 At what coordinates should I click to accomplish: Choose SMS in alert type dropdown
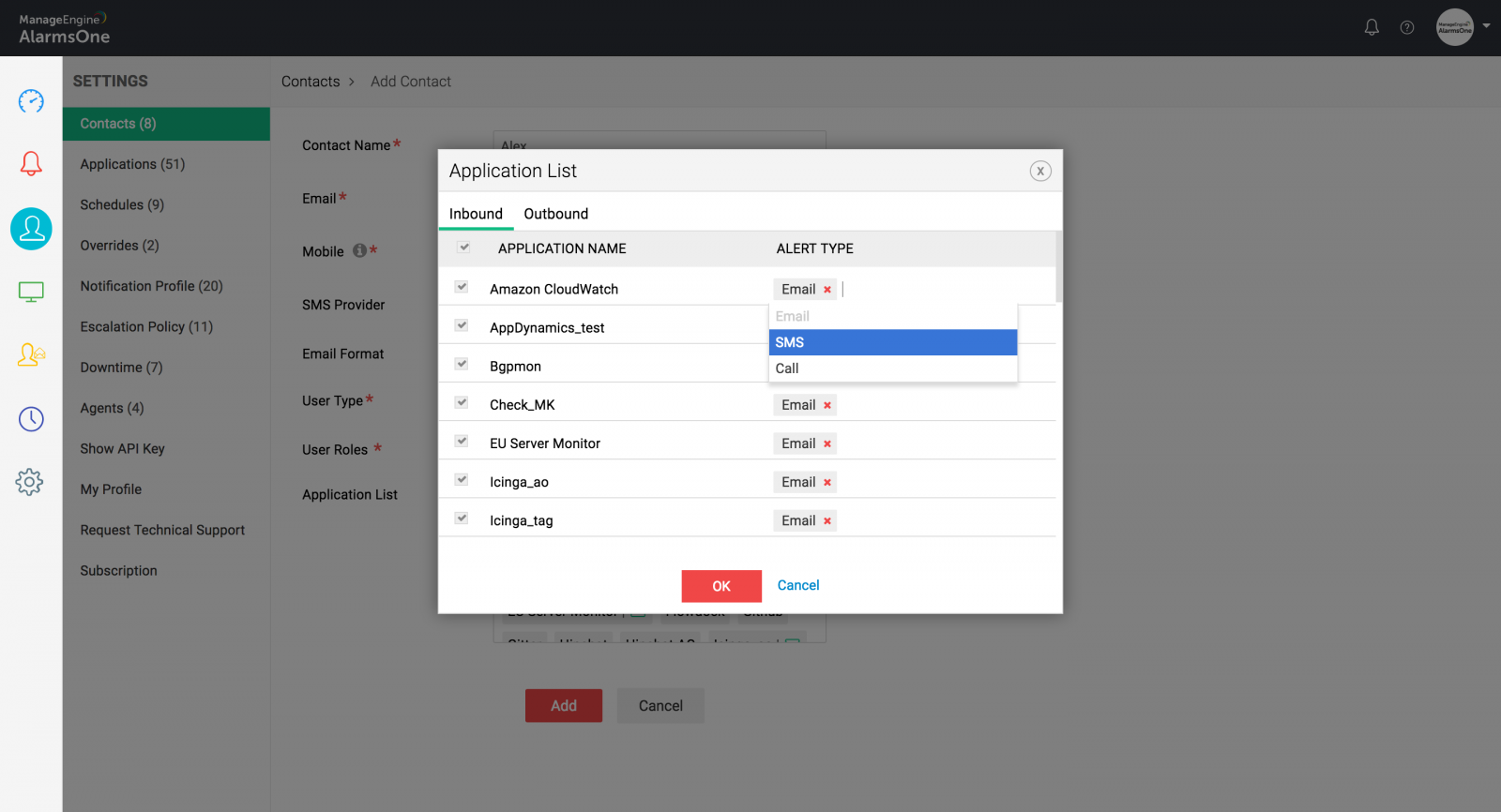[x=893, y=342]
